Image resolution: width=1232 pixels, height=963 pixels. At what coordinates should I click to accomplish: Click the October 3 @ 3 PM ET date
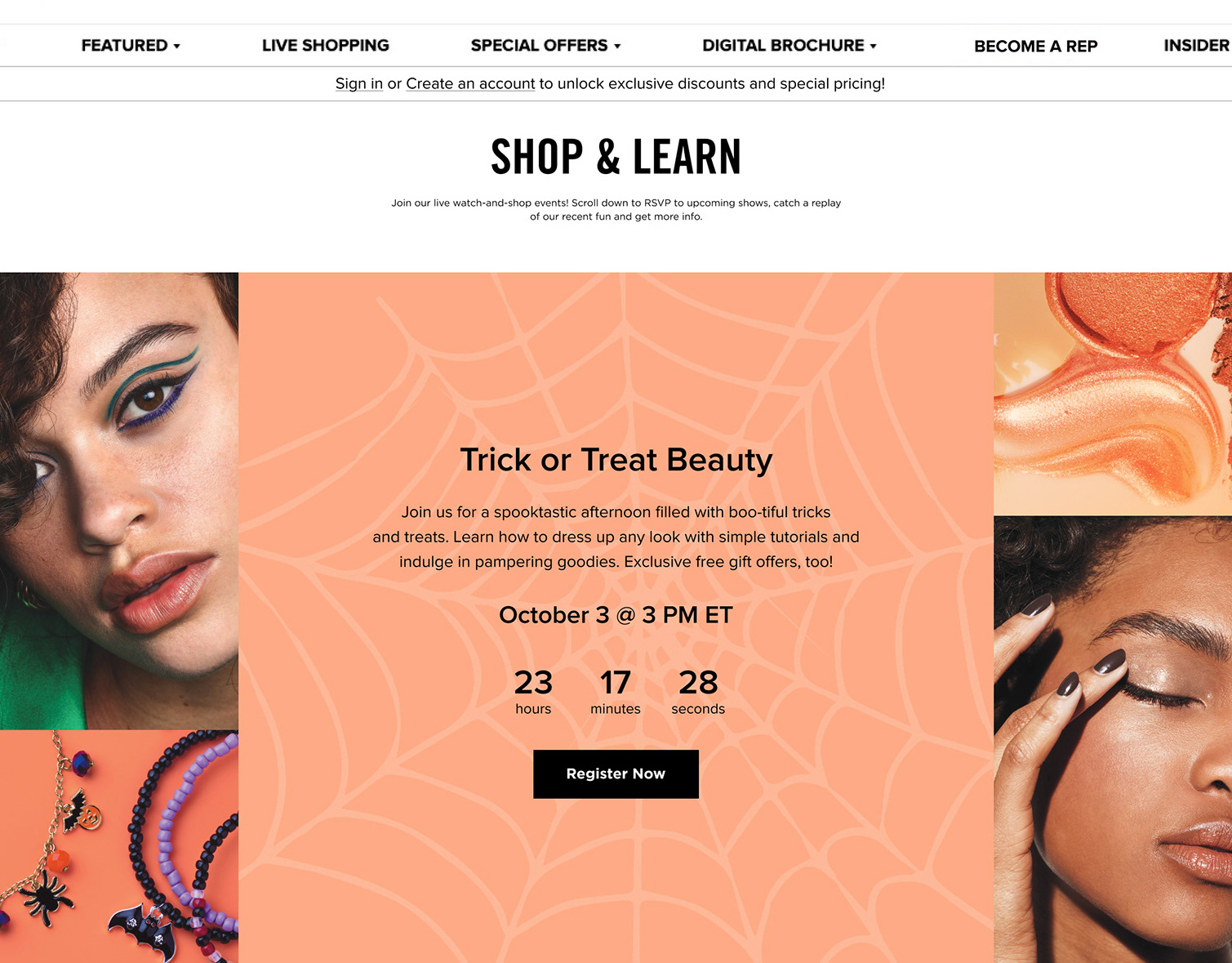[616, 615]
